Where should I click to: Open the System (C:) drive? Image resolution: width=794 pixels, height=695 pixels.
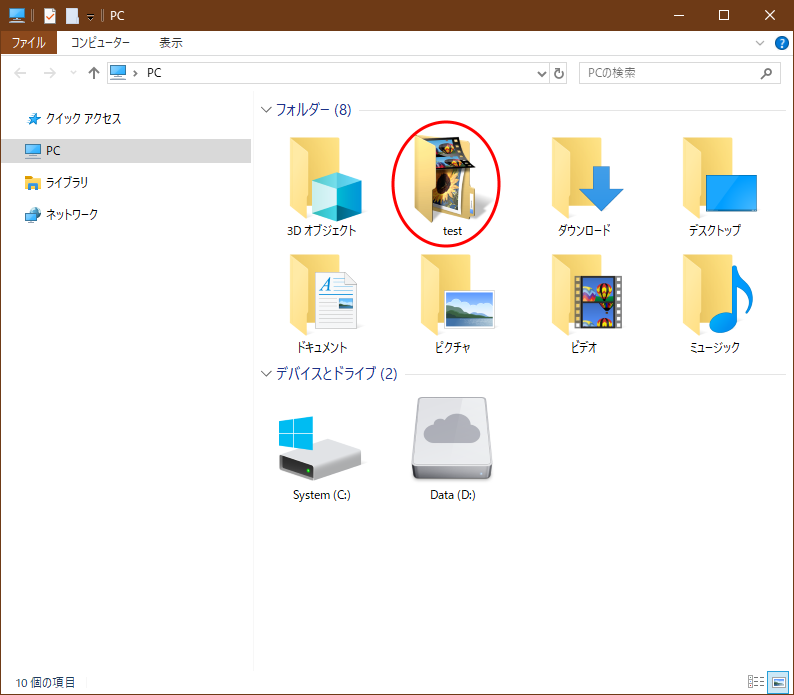coord(321,448)
